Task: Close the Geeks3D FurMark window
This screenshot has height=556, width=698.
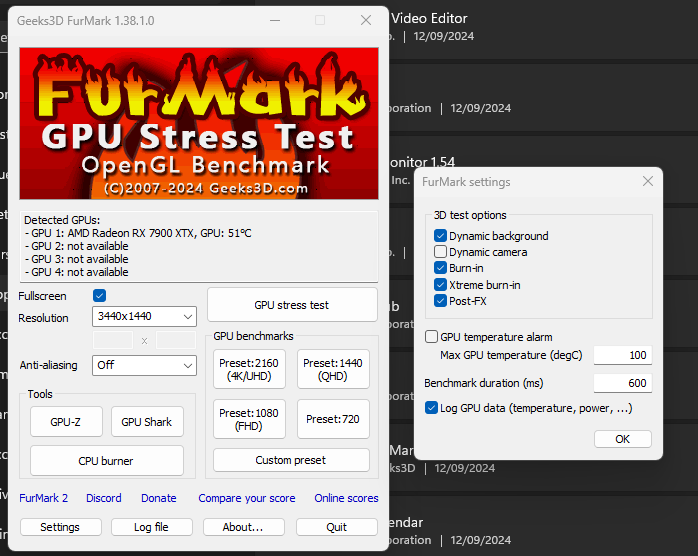Action: point(366,20)
